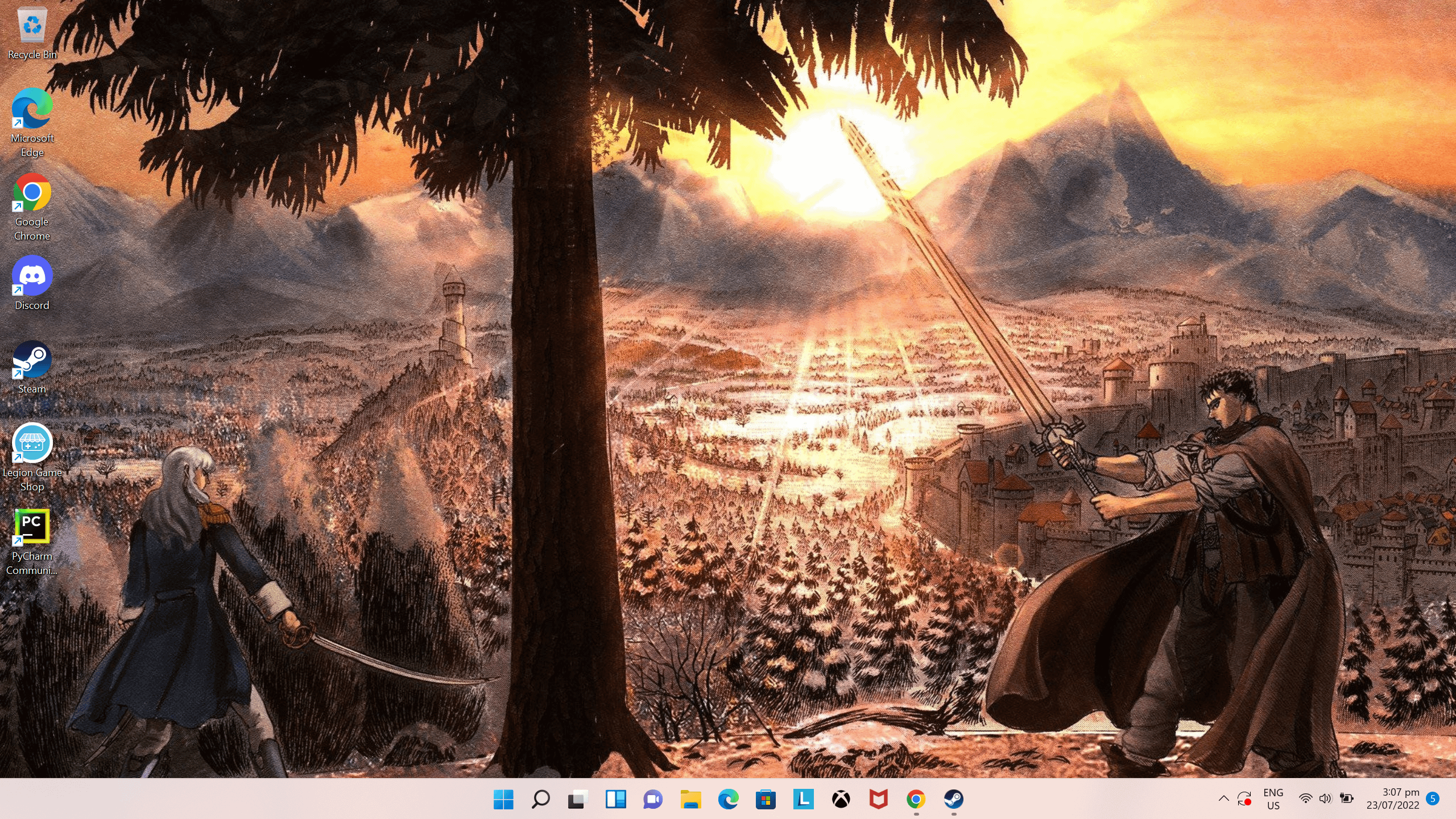Open Teams Chat from the taskbar
The image size is (1456, 819).
tap(652, 800)
